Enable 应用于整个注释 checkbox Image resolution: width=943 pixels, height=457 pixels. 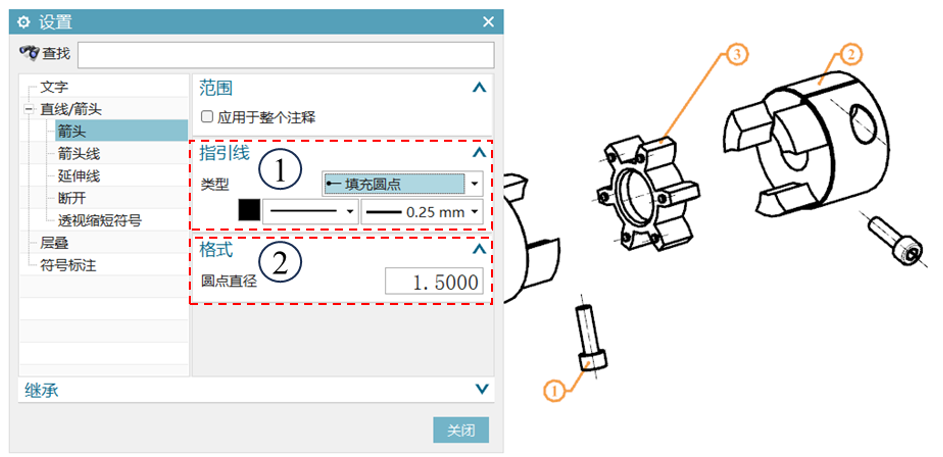point(207,117)
